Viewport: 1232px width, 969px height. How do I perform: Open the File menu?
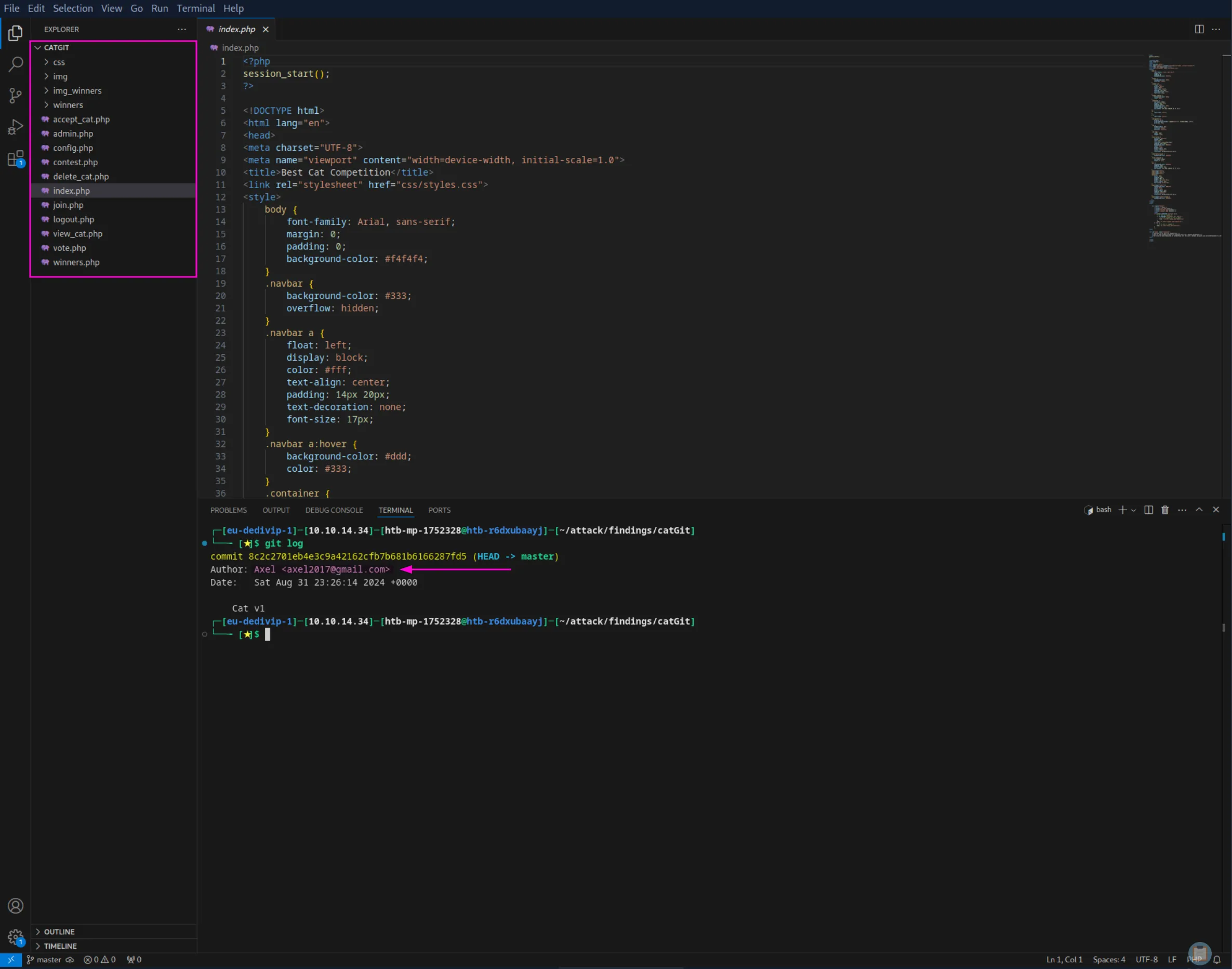(11, 8)
